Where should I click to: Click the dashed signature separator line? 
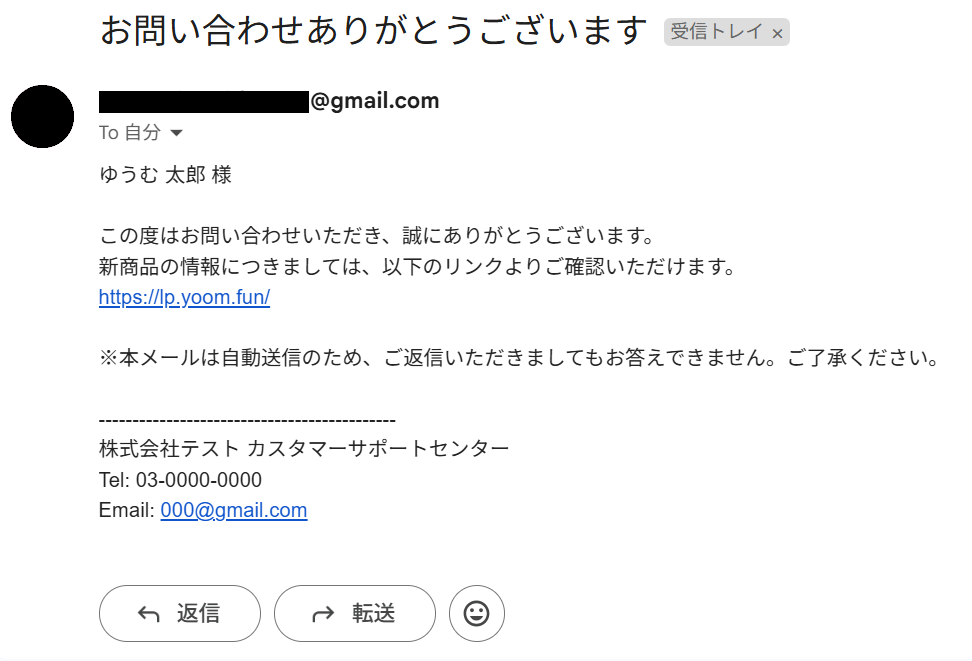(x=247, y=421)
